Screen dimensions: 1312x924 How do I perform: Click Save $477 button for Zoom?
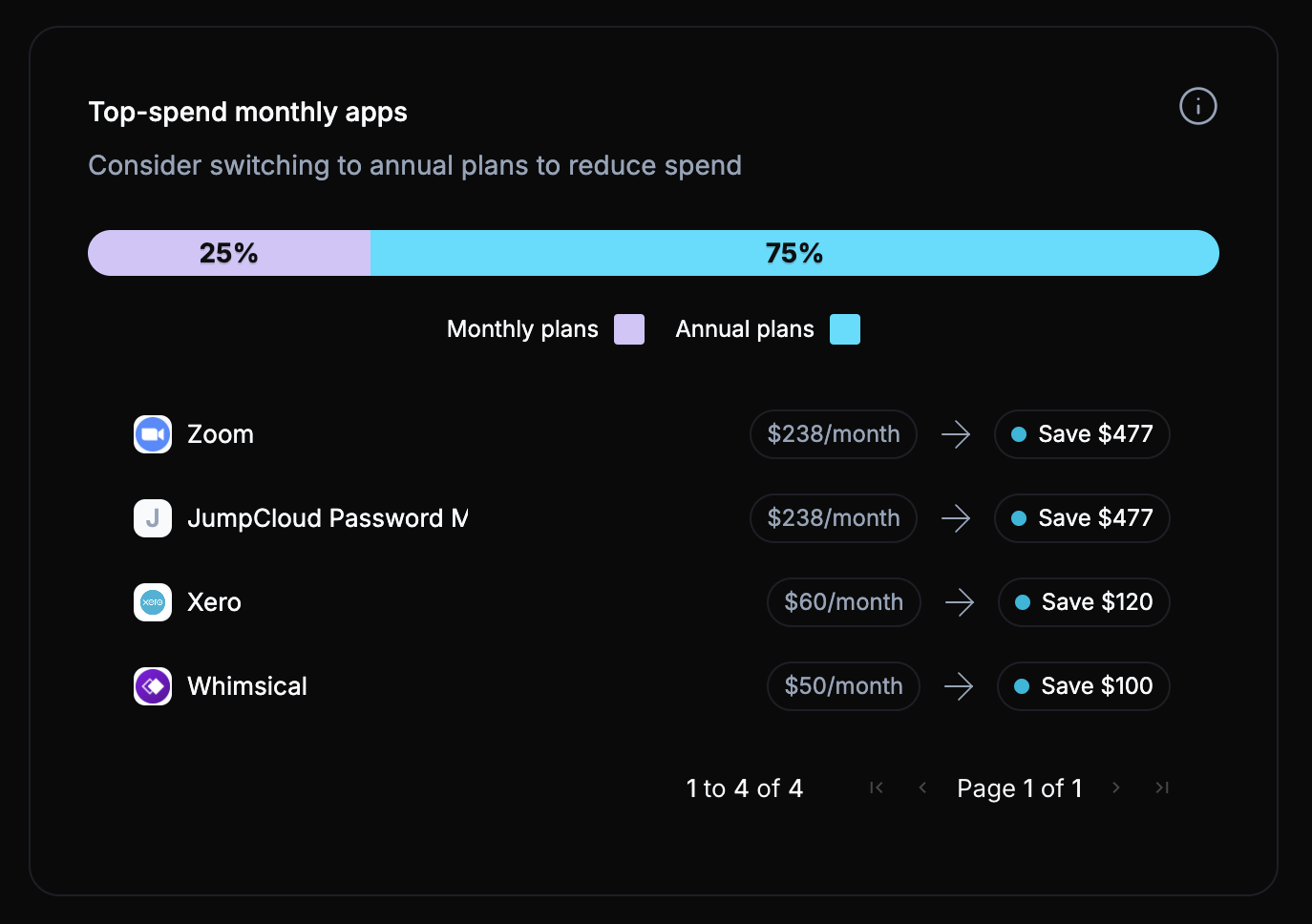pos(1082,434)
